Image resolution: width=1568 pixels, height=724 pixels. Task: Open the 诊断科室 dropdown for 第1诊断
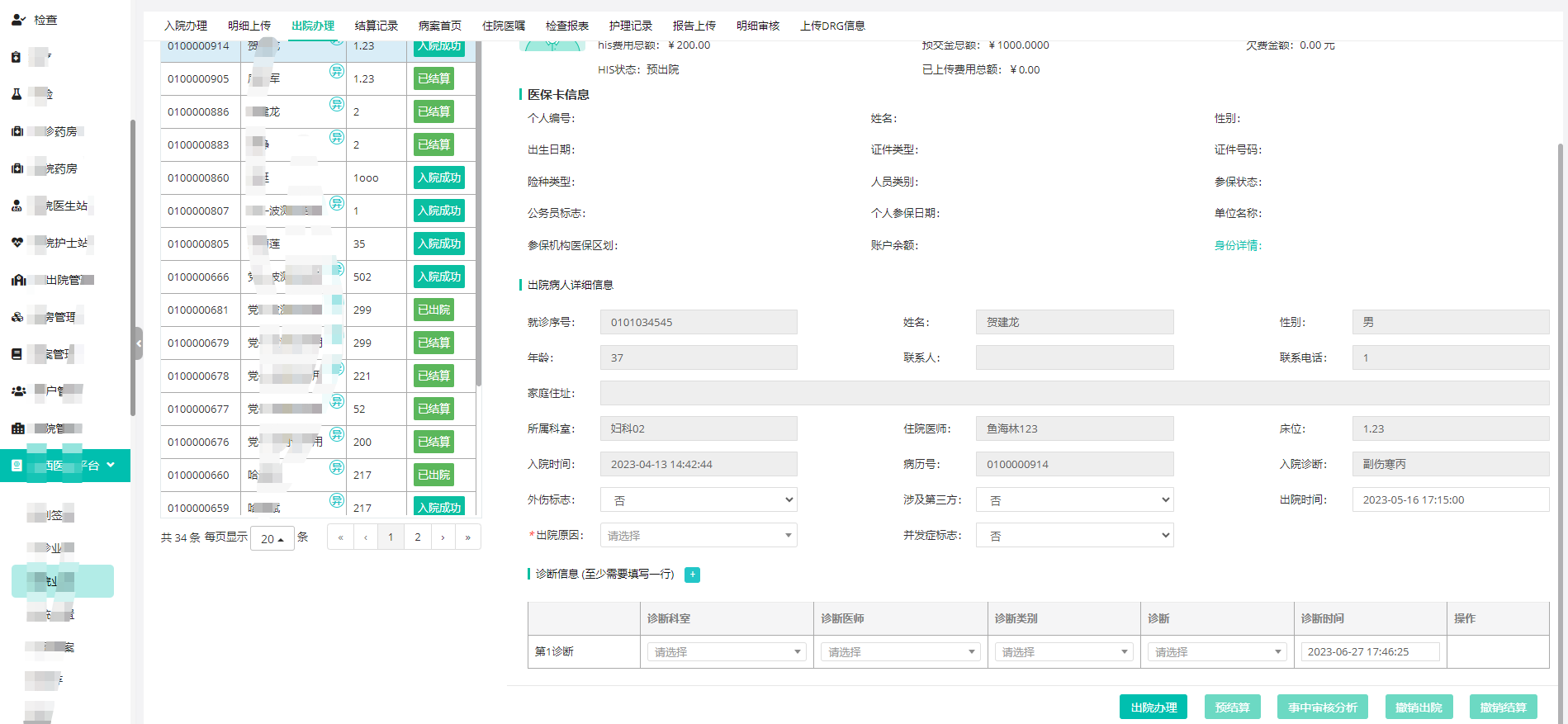(x=727, y=652)
